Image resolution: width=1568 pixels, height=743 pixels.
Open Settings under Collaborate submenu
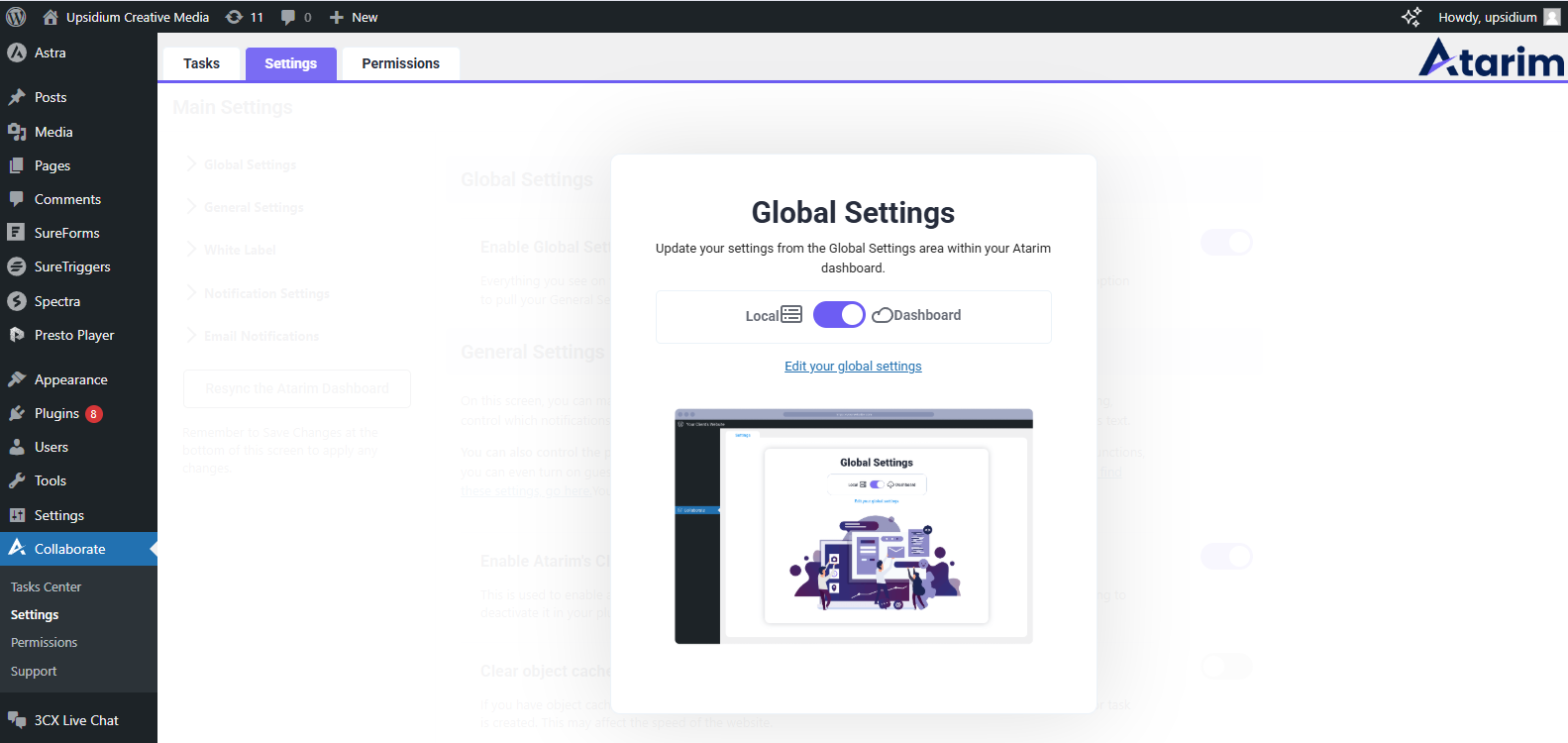click(35, 614)
